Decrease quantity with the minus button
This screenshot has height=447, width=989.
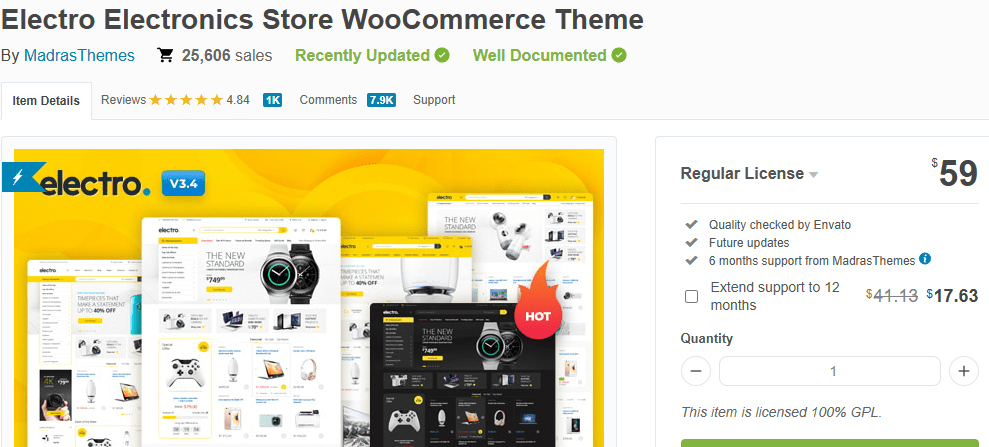696,371
